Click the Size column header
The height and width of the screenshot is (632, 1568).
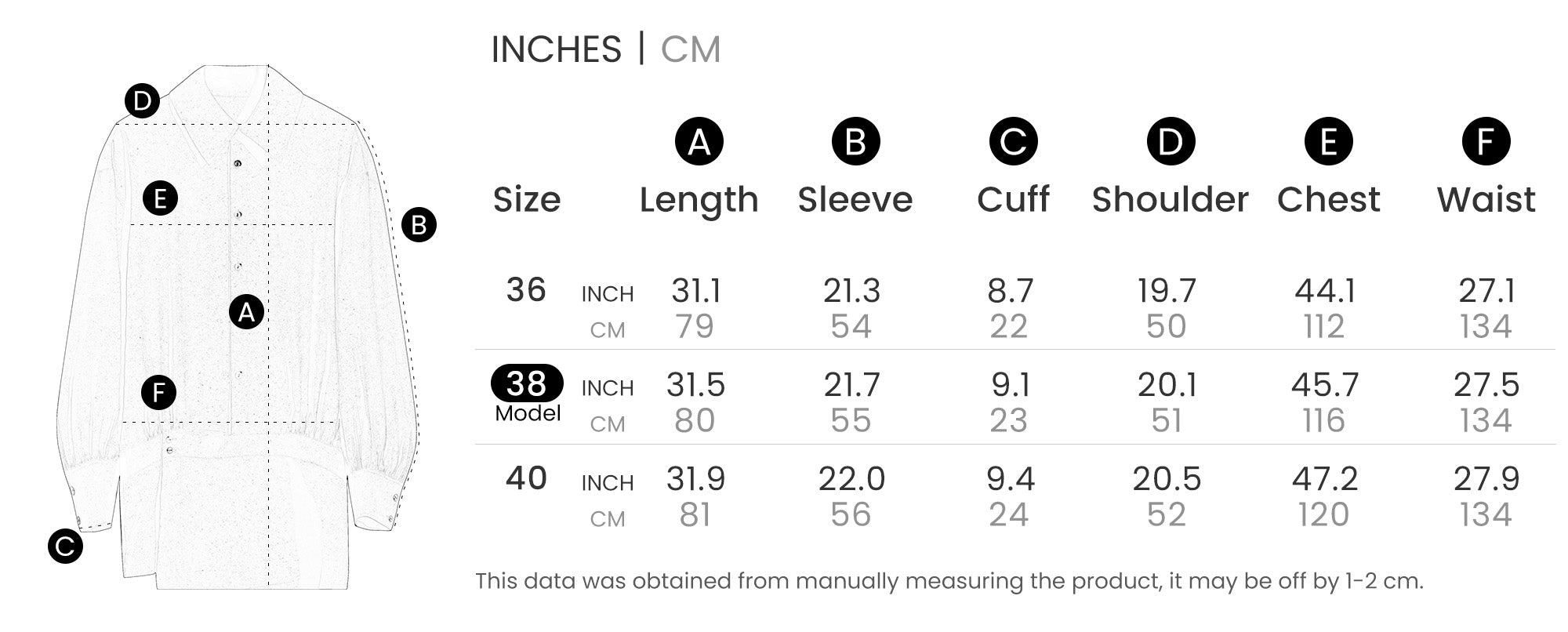(527, 200)
